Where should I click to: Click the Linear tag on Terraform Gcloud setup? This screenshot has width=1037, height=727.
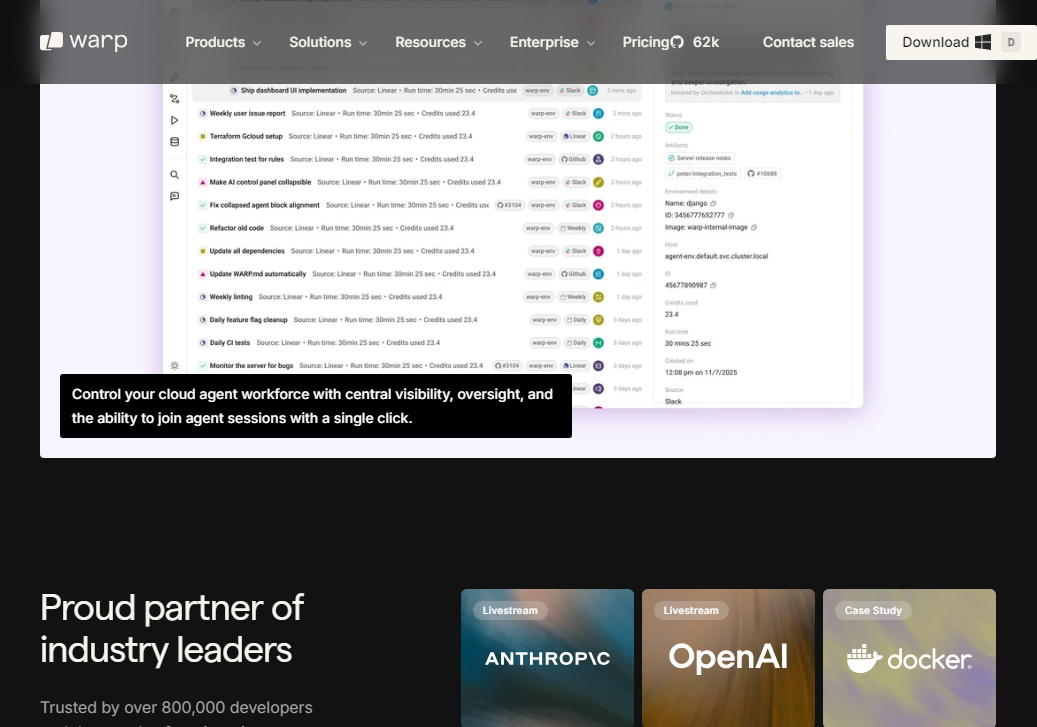point(574,136)
